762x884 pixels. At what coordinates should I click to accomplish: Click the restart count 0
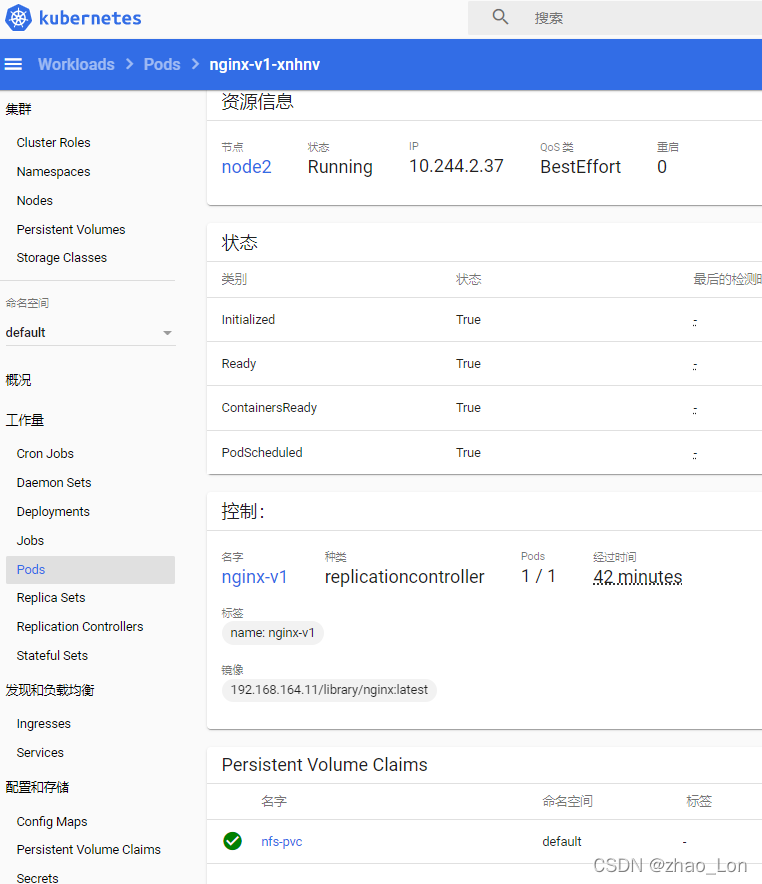pyautogui.click(x=662, y=167)
